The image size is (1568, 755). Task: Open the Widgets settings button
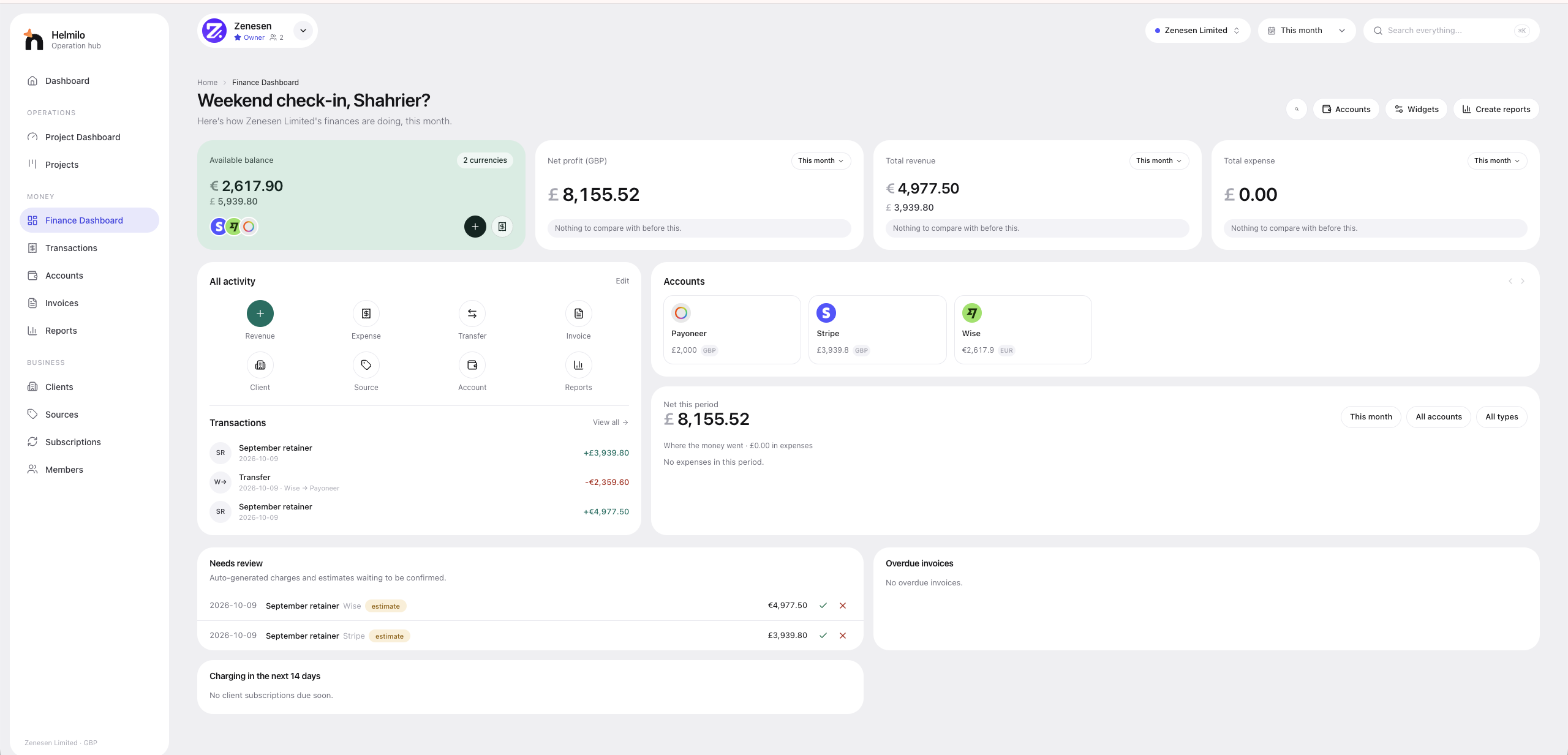1417,109
